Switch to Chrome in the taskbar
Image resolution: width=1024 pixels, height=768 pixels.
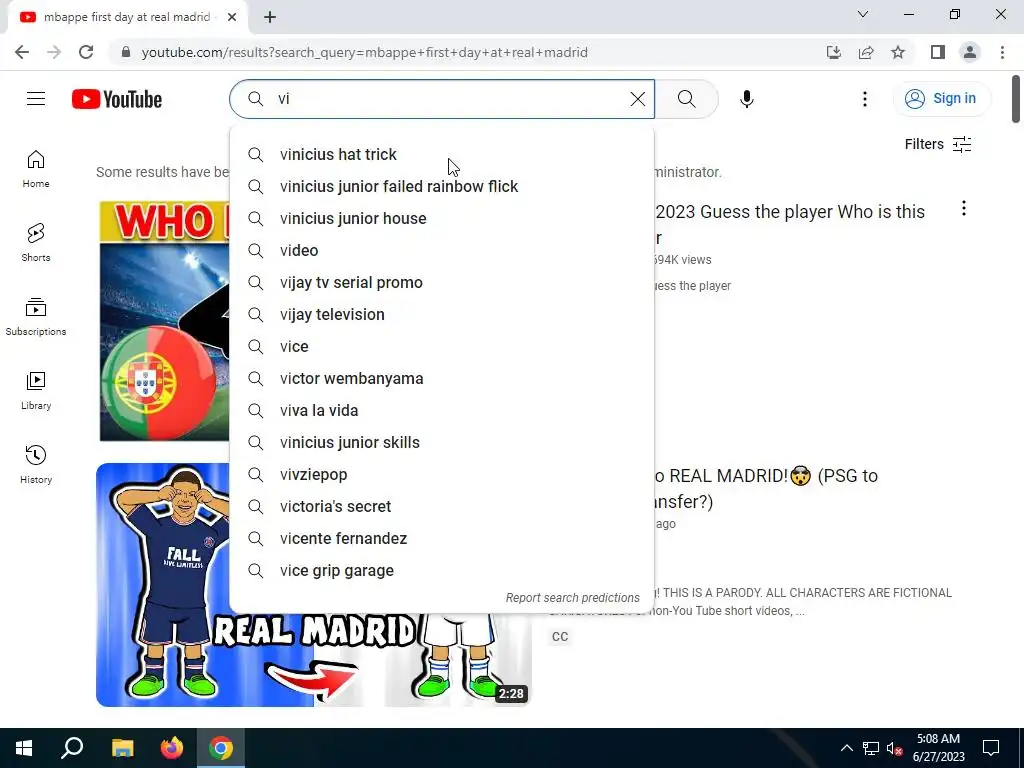tap(221, 748)
